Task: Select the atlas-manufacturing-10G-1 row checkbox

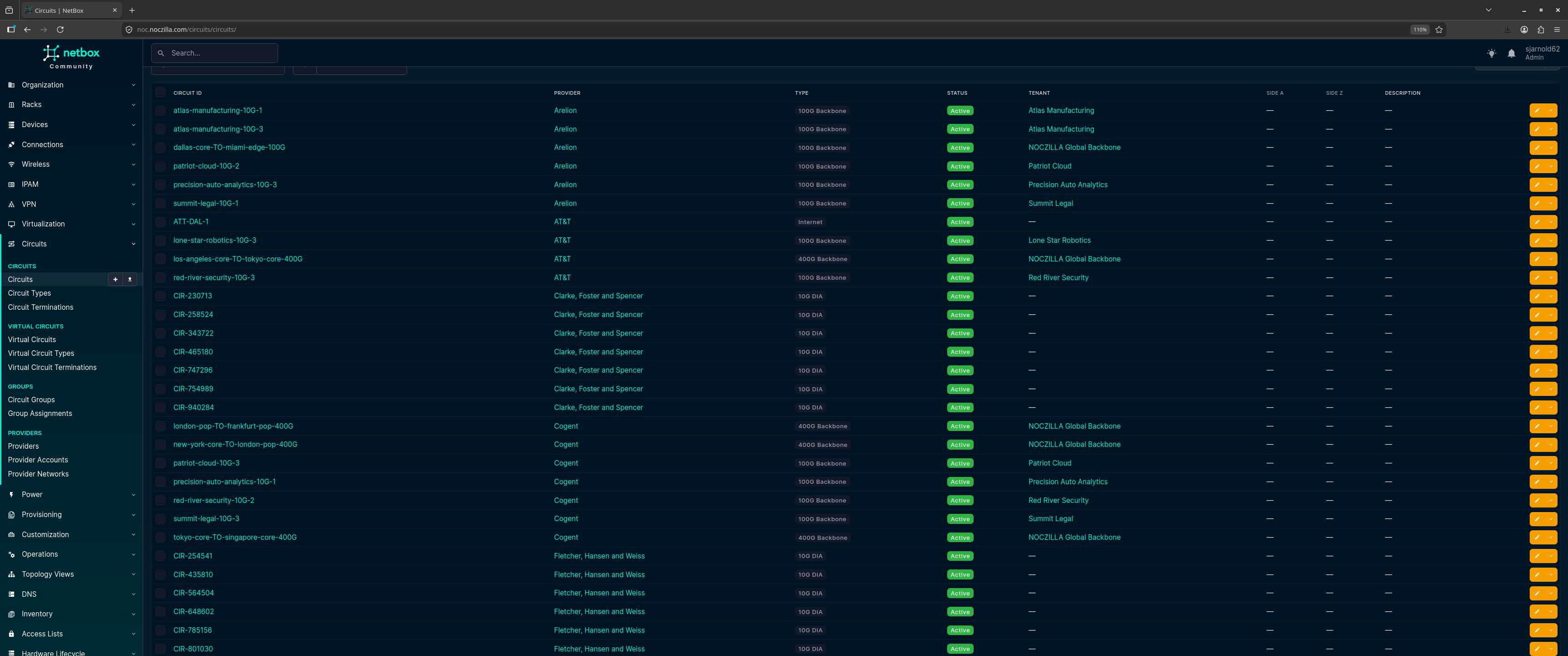Action: pos(160,111)
